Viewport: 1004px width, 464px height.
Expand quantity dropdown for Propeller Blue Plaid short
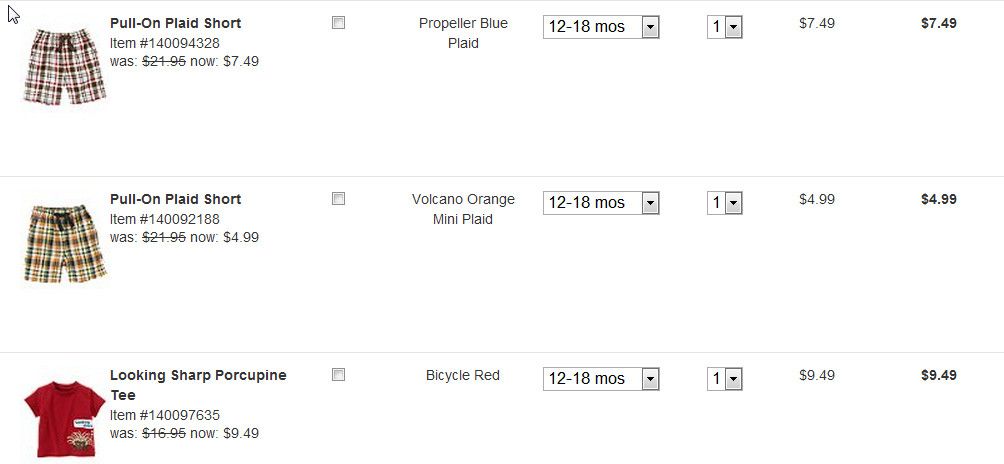[724, 27]
